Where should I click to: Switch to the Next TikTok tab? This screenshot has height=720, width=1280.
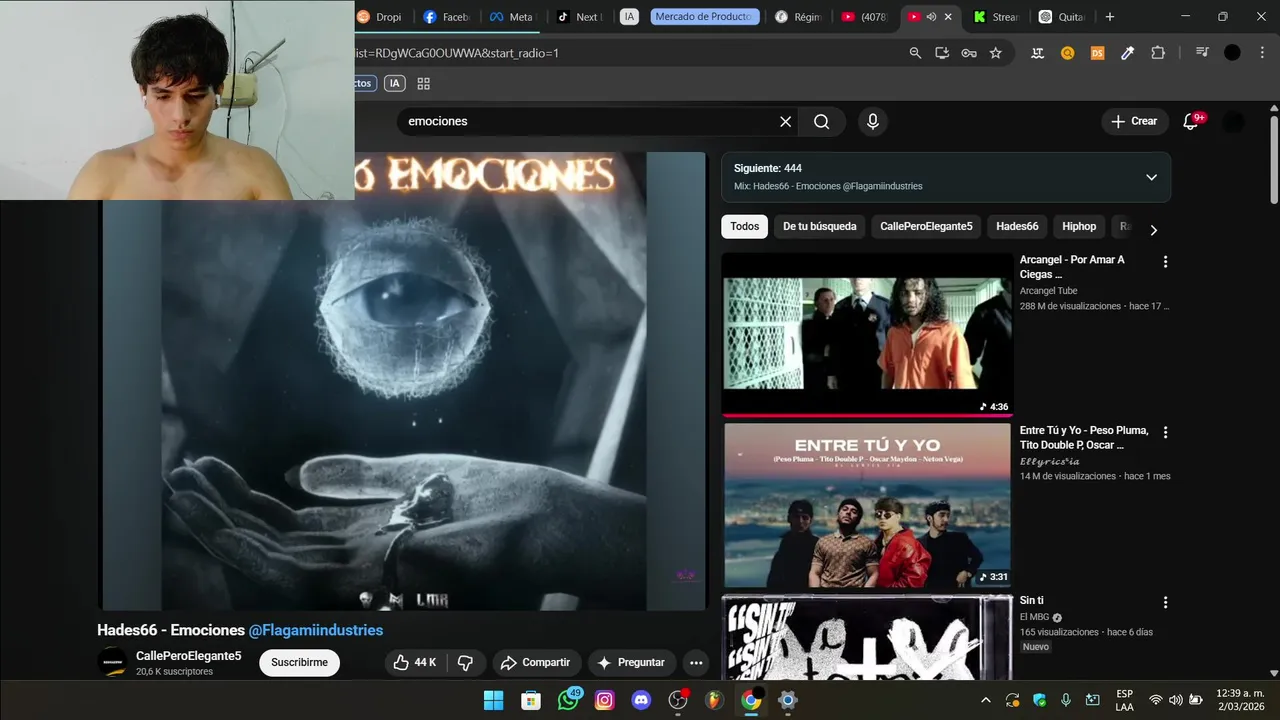pos(578,17)
